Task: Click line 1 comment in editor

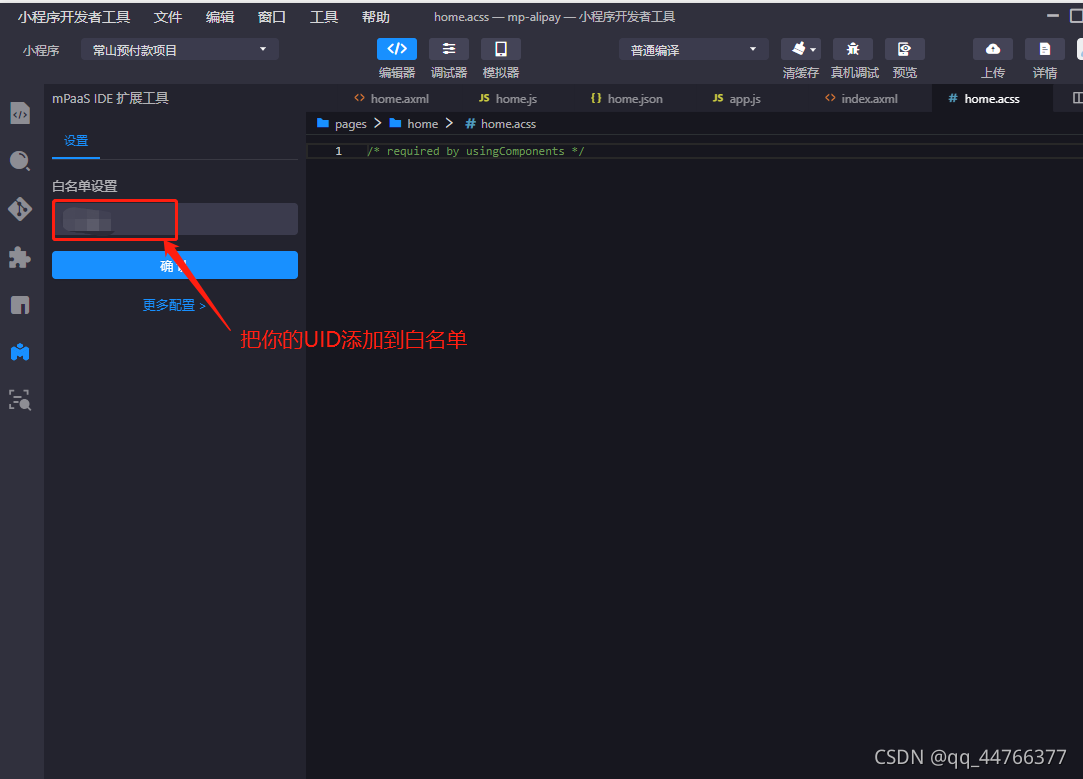Action: [476, 151]
